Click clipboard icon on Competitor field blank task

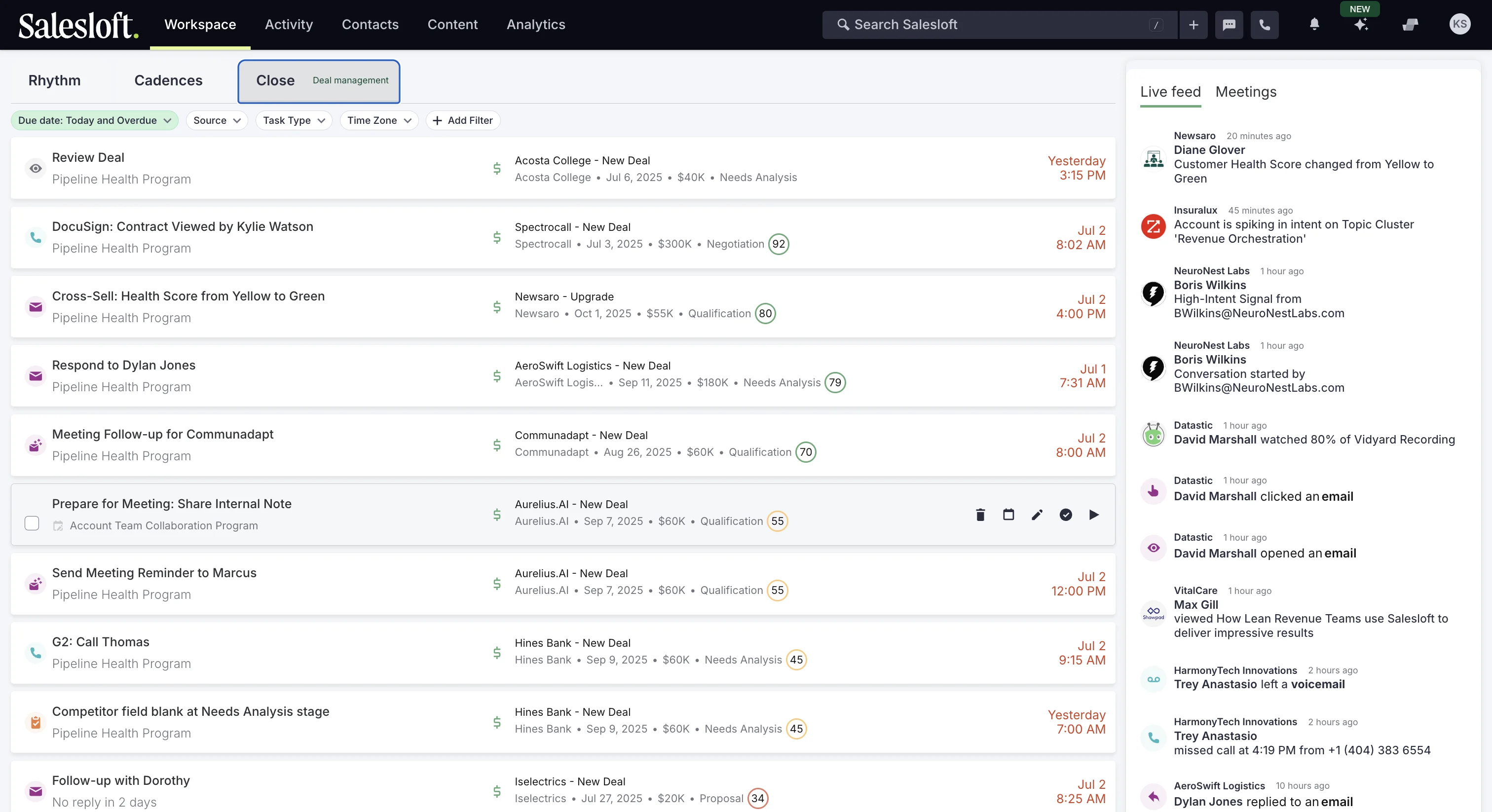click(36, 722)
